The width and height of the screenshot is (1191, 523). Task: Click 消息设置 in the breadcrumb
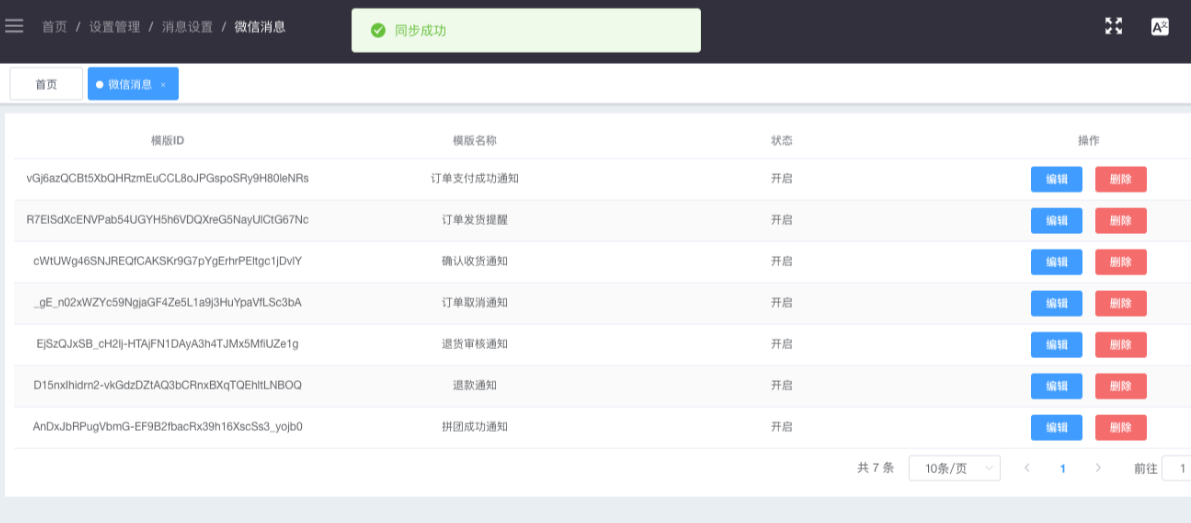click(x=187, y=27)
